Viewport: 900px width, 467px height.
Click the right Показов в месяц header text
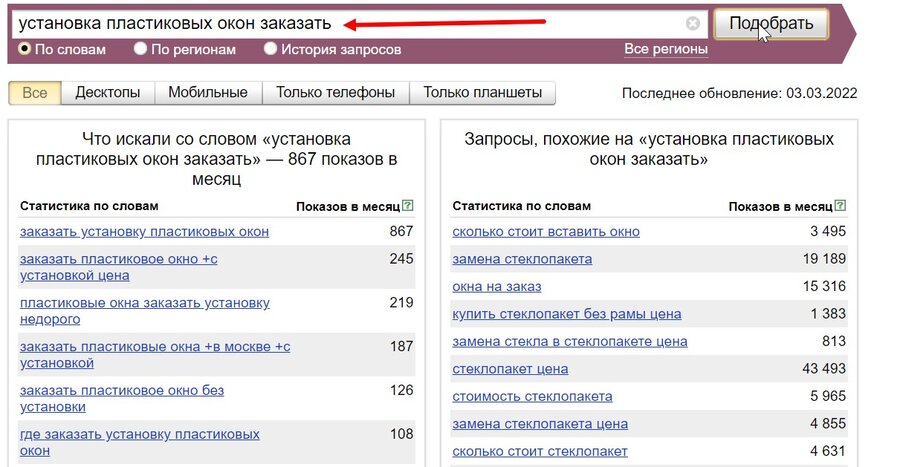coord(780,207)
